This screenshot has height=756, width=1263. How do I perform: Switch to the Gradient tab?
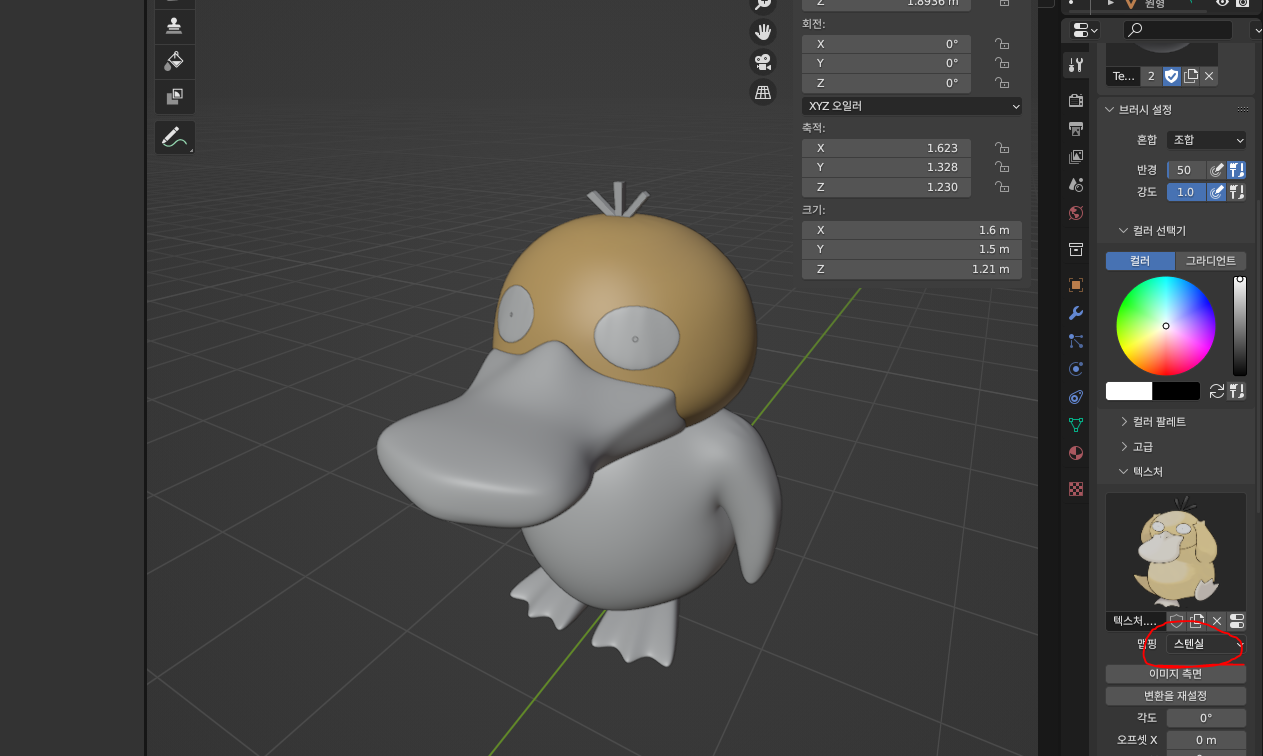[1211, 261]
